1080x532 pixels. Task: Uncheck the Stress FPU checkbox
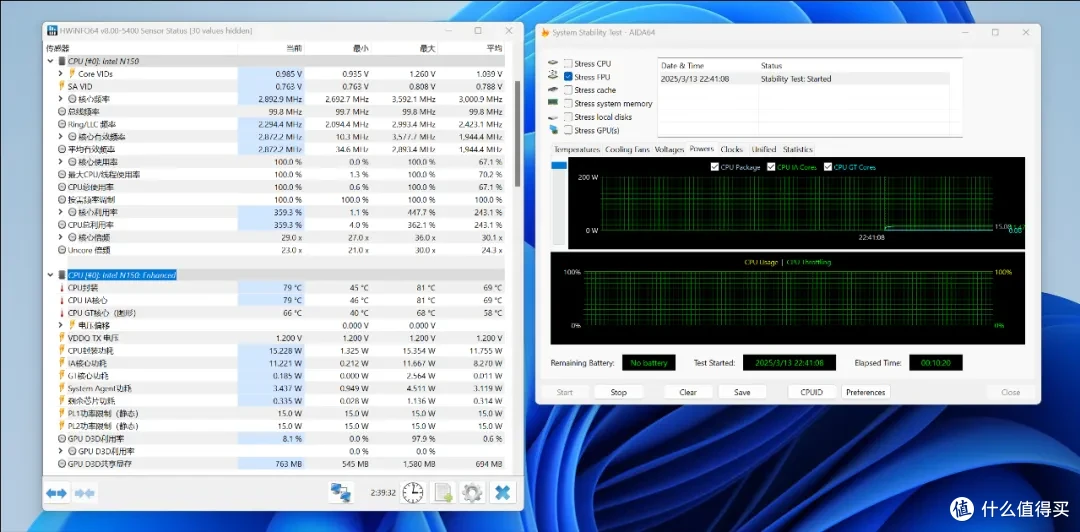(x=568, y=76)
